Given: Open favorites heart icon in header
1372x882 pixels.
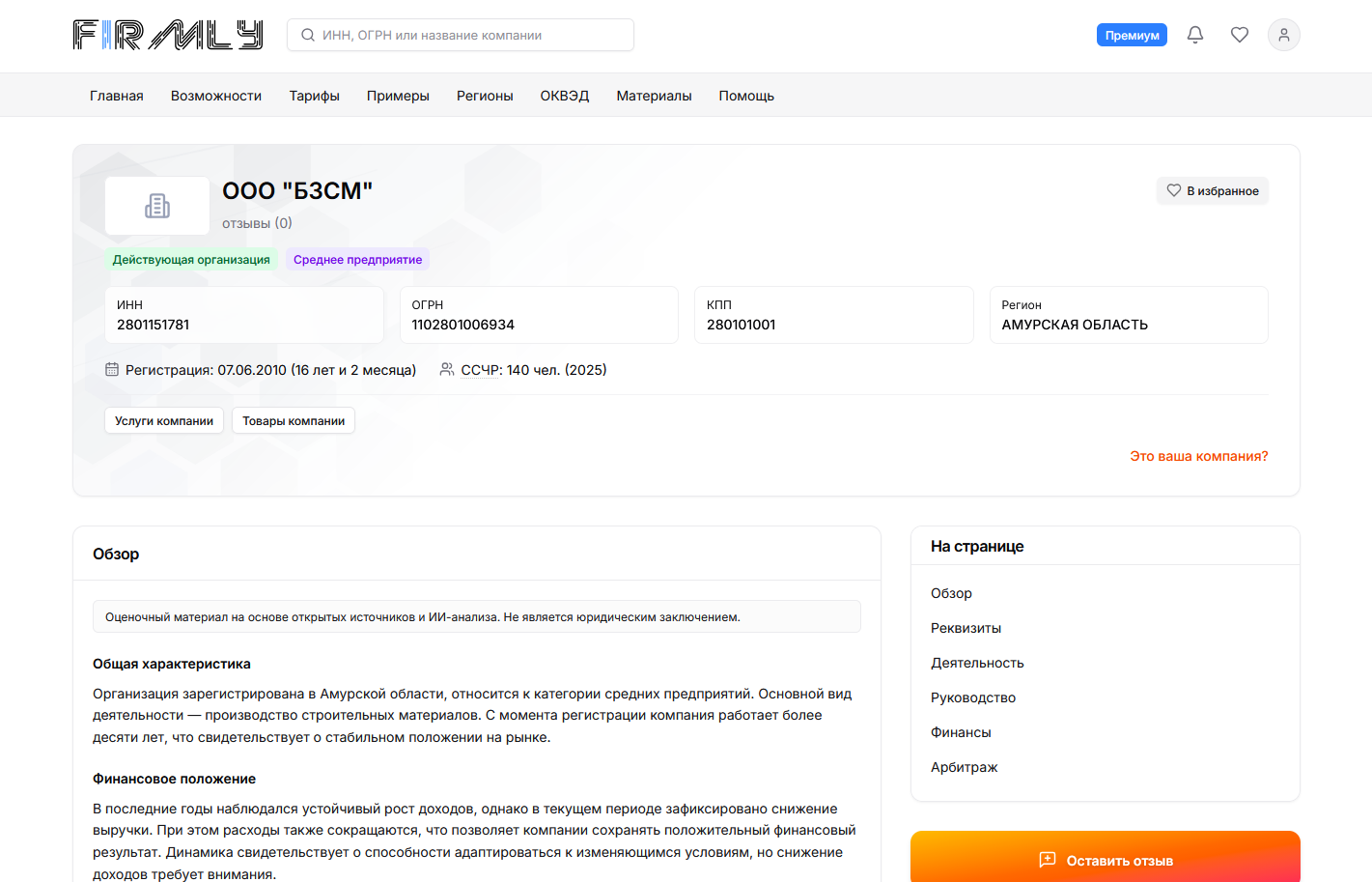Looking at the screenshot, I should pos(1240,35).
